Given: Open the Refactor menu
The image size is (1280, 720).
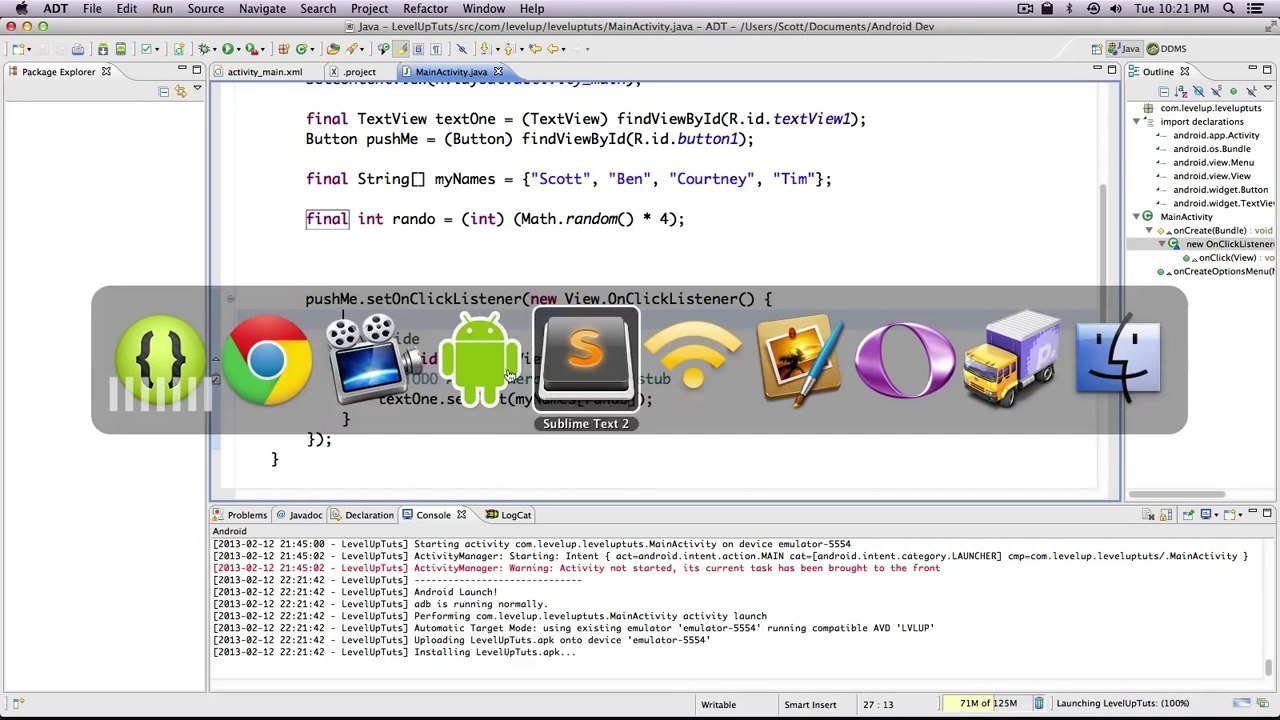Looking at the screenshot, I should coord(426,9).
